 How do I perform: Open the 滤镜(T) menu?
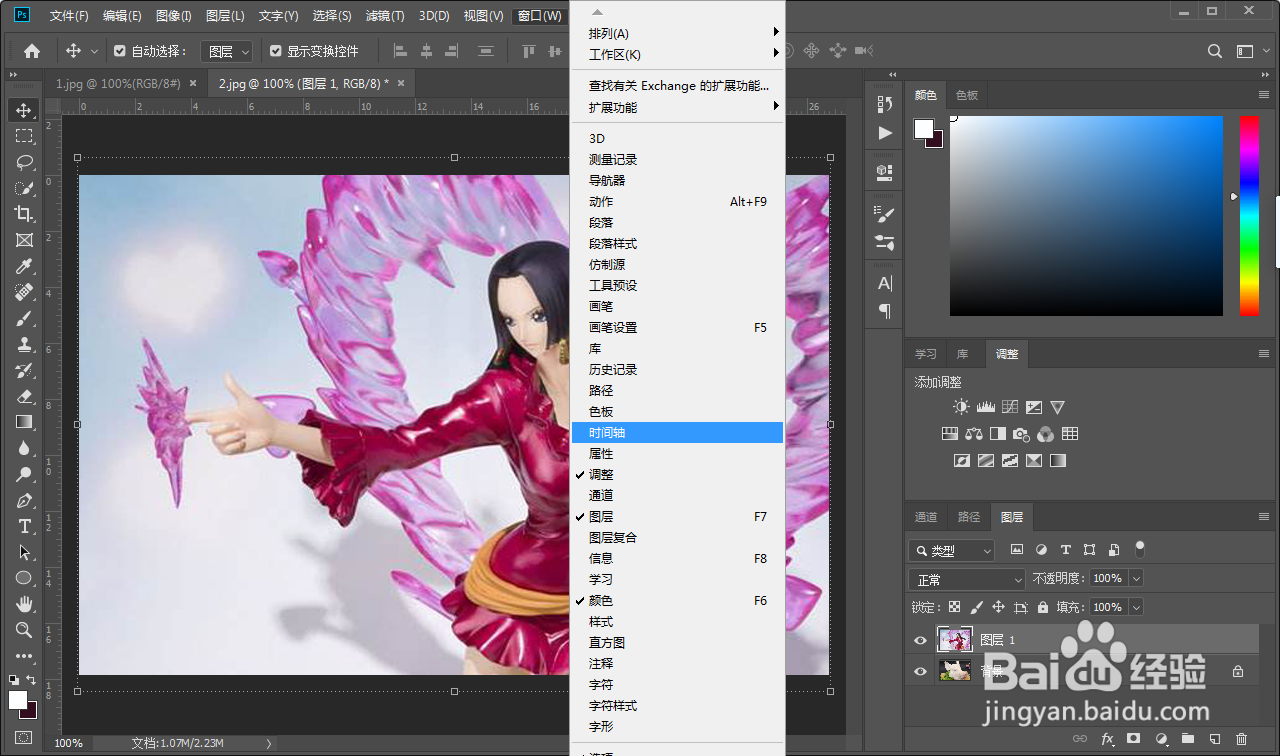pos(385,16)
